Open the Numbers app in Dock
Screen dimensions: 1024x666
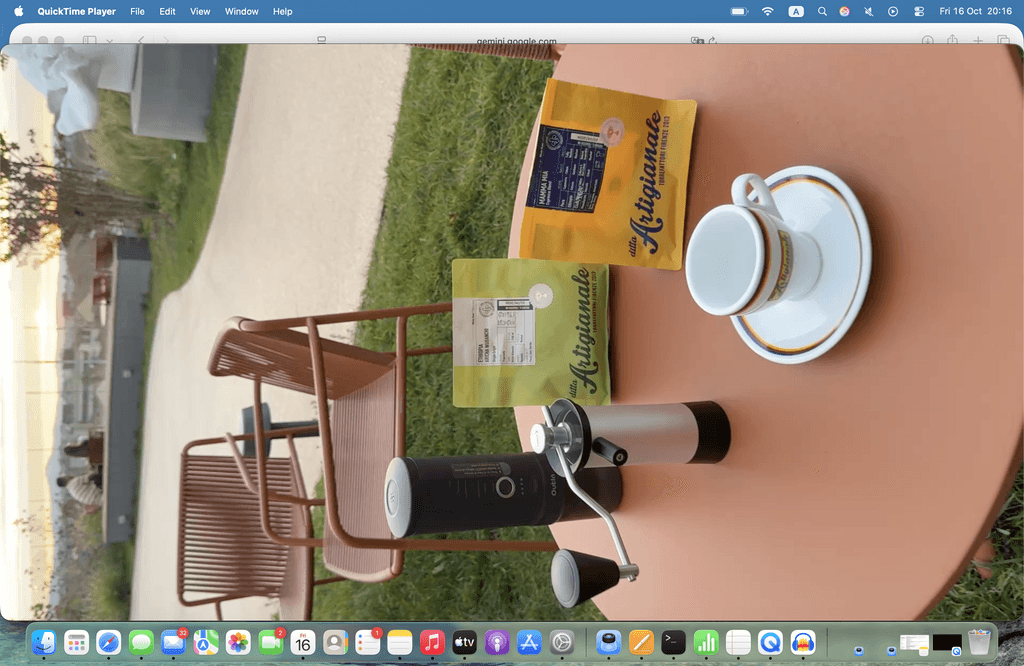click(706, 642)
